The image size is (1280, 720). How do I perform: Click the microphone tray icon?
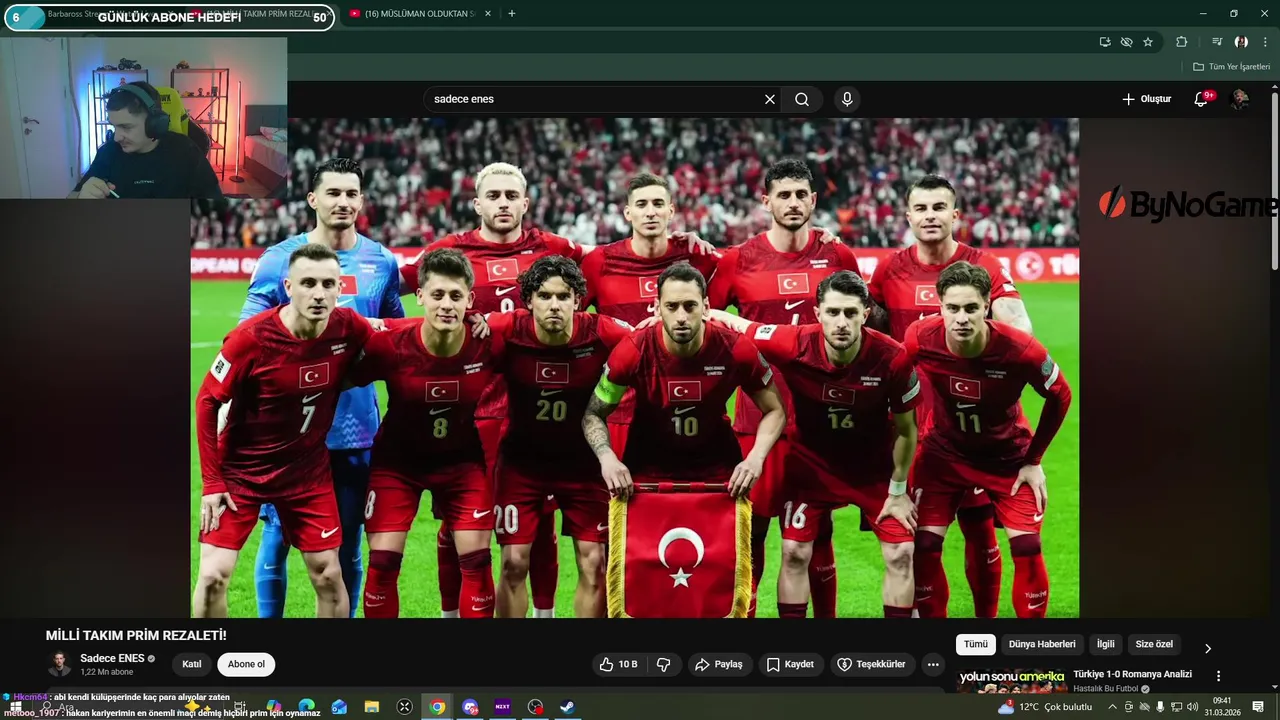1160,707
